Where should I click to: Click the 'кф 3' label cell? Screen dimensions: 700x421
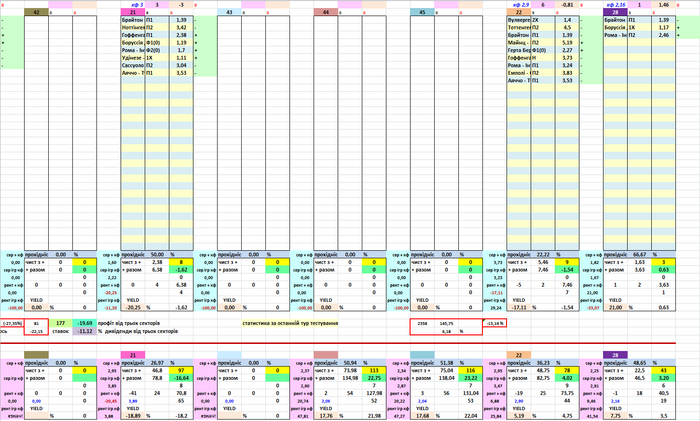(133, 4)
